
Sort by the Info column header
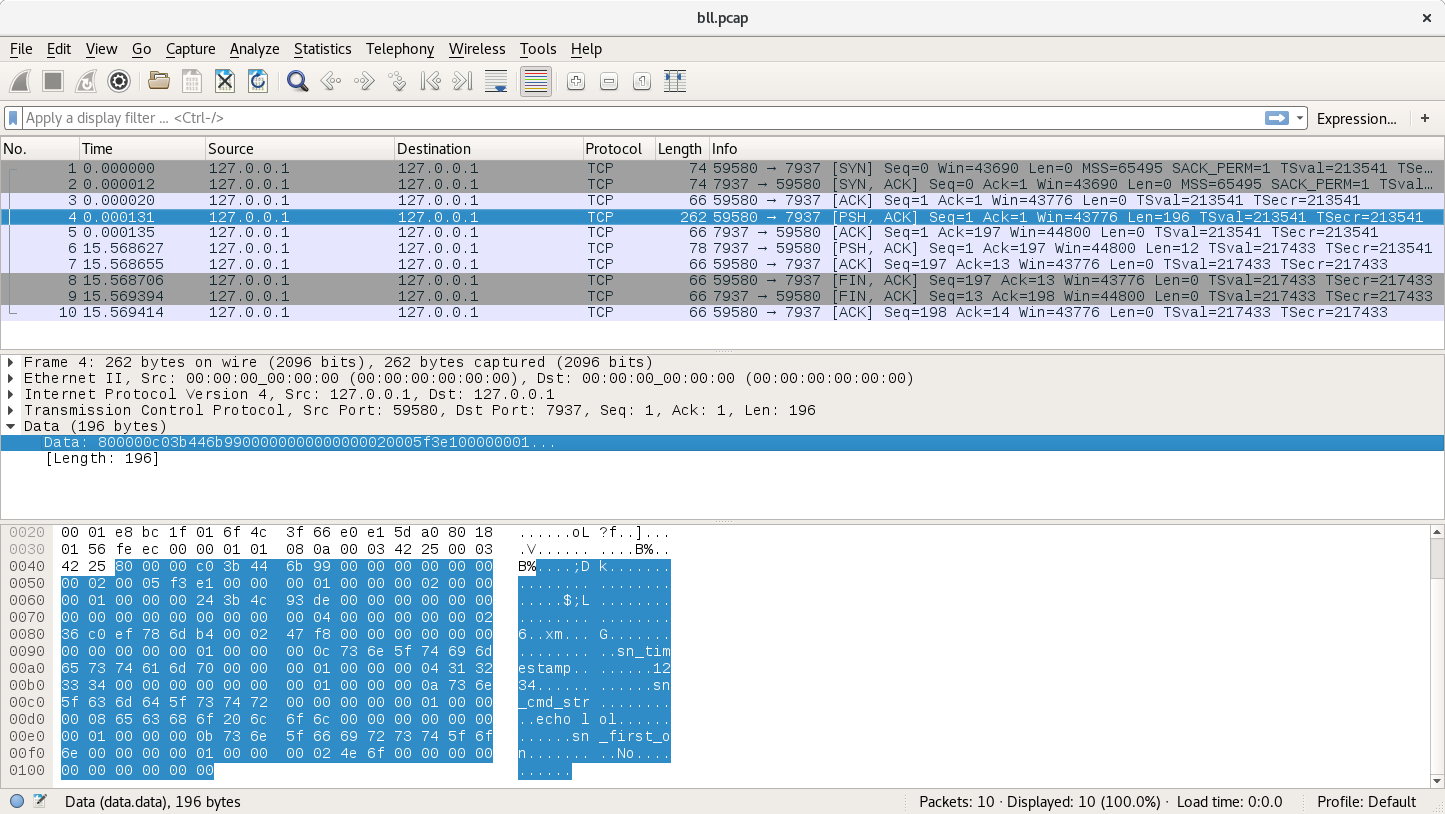click(1076, 148)
